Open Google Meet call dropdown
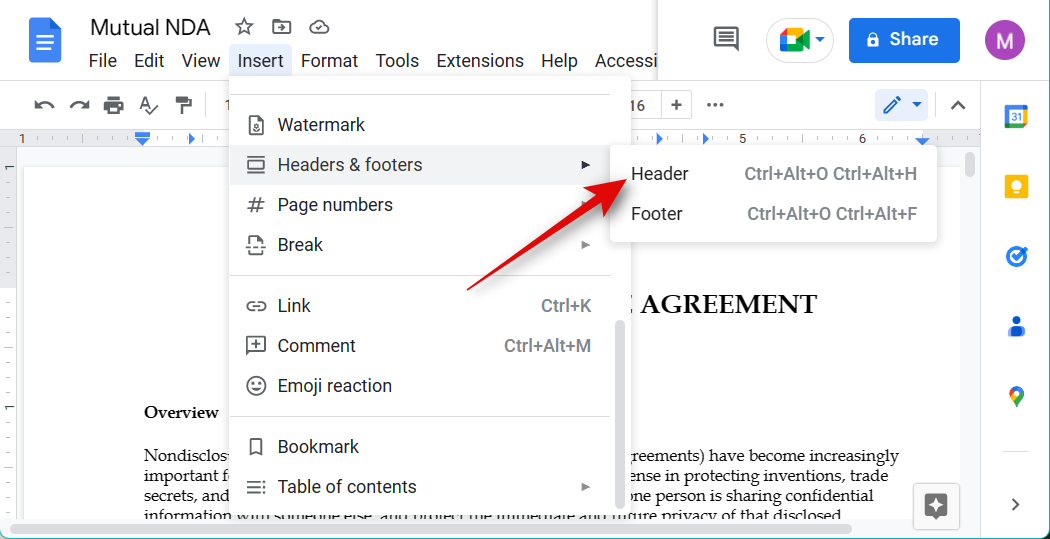Image resolution: width=1050 pixels, height=539 pixels. coord(800,40)
